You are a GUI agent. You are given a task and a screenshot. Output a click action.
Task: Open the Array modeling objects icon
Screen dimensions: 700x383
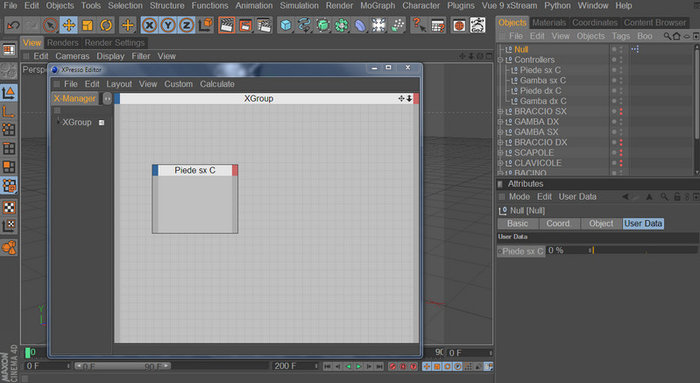[x=342, y=25]
